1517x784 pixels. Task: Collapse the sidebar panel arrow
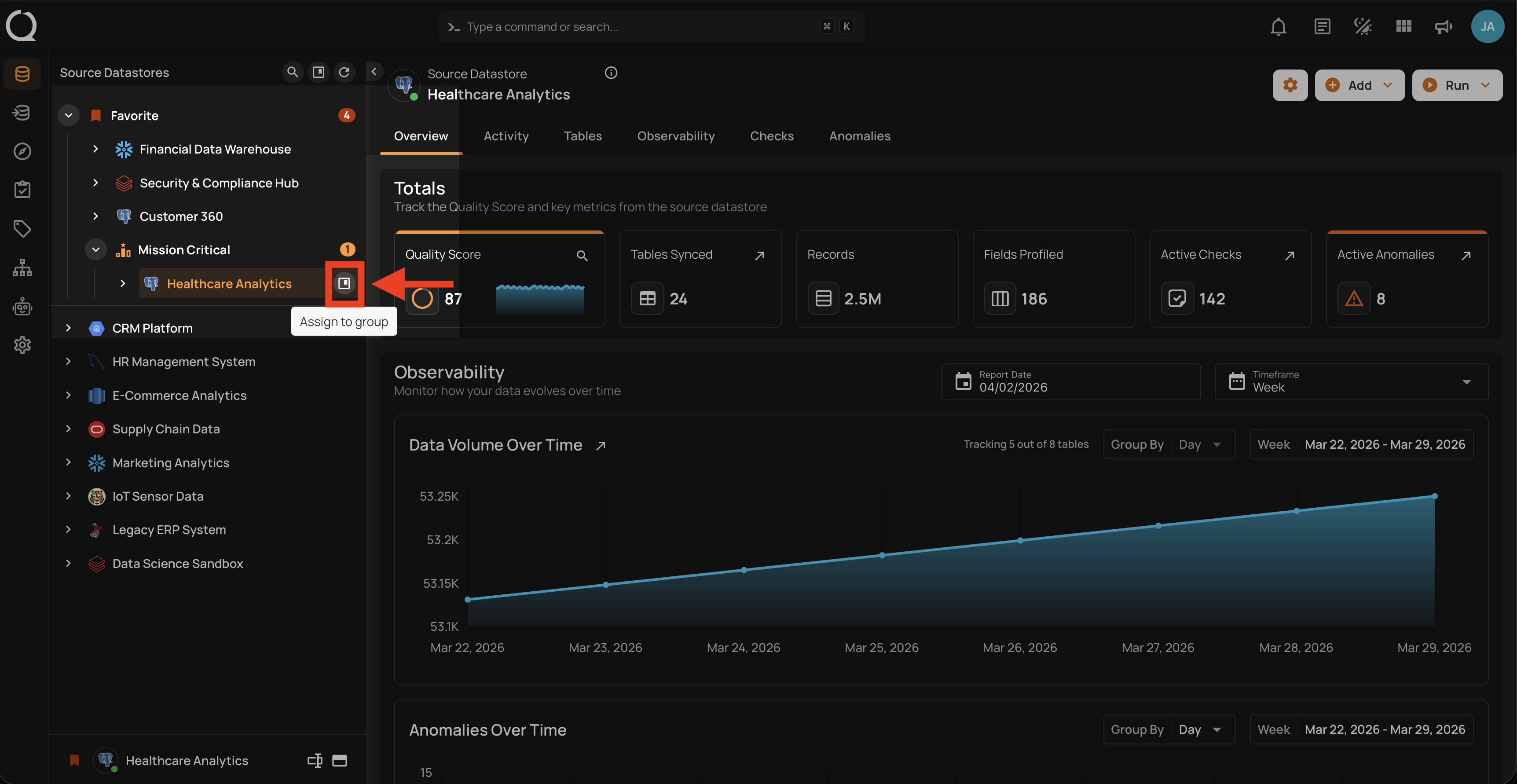point(374,71)
